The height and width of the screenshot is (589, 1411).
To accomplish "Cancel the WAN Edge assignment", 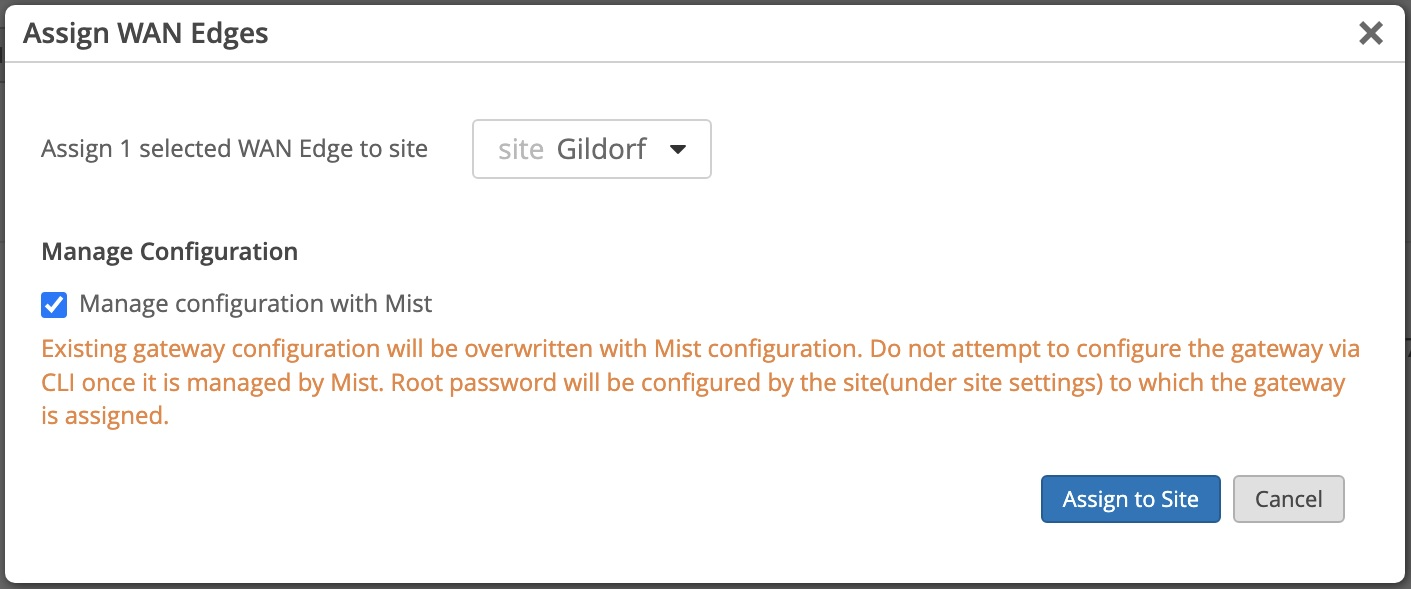I will click(x=1288, y=499).
